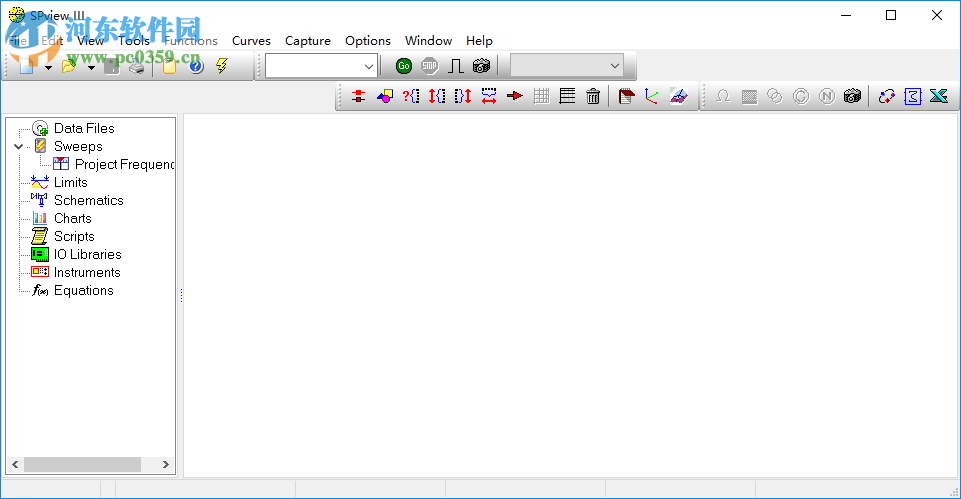Click the red question mark brace icon
Image resolution: width=961 pixels, height=499 pixels.
[x=411, y=96]
